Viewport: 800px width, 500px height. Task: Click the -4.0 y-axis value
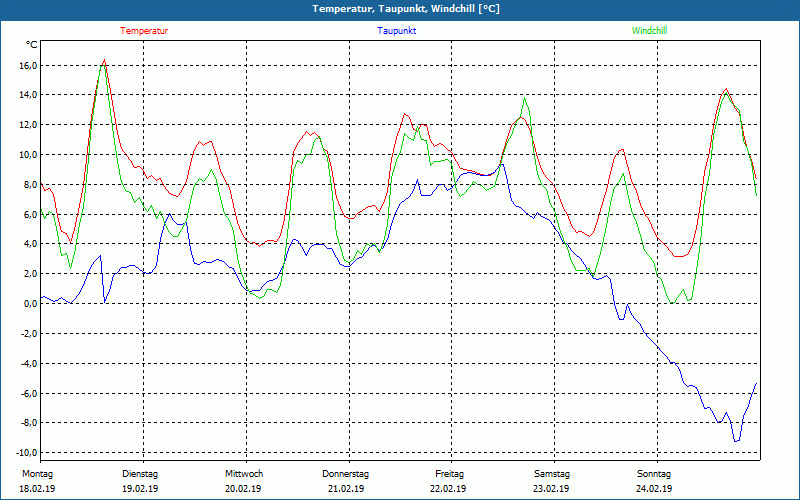(28, 364)
